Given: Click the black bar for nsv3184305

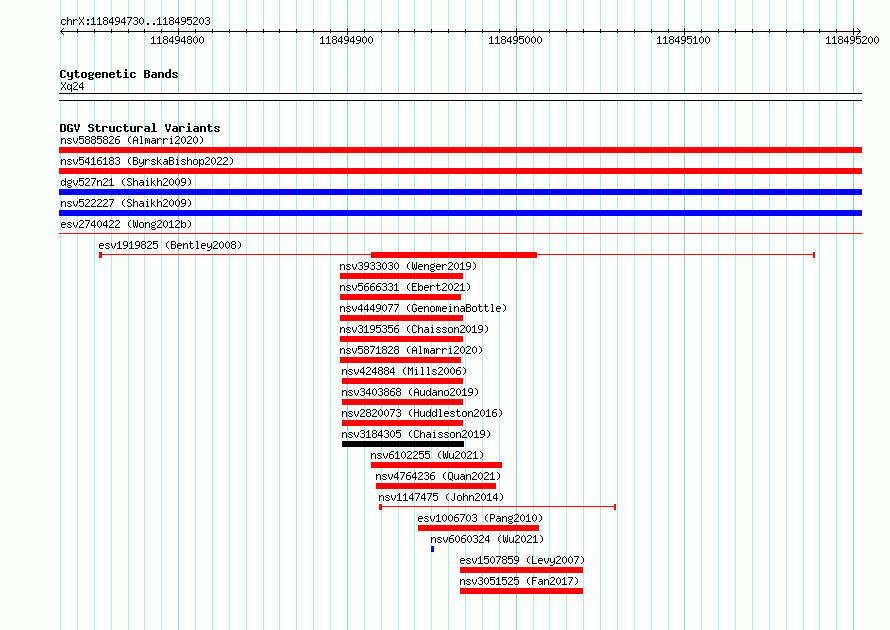Looking at the screenshot, I should tap(403, 444).
